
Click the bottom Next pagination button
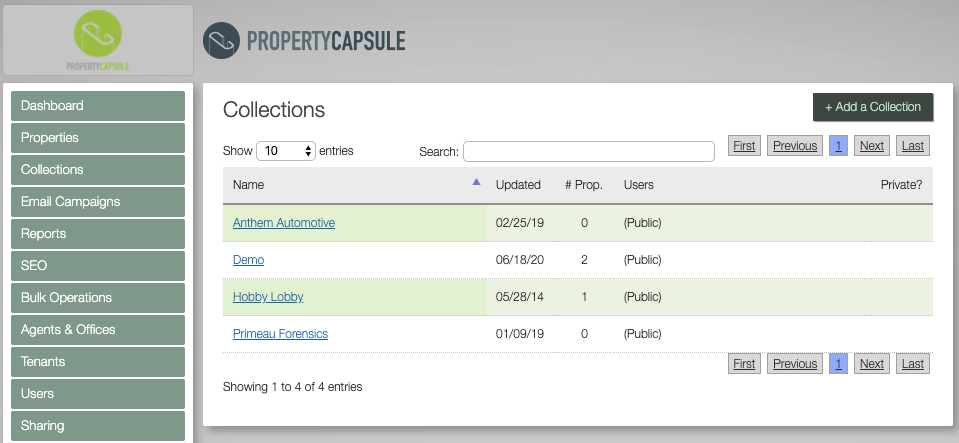coord(872,363)
